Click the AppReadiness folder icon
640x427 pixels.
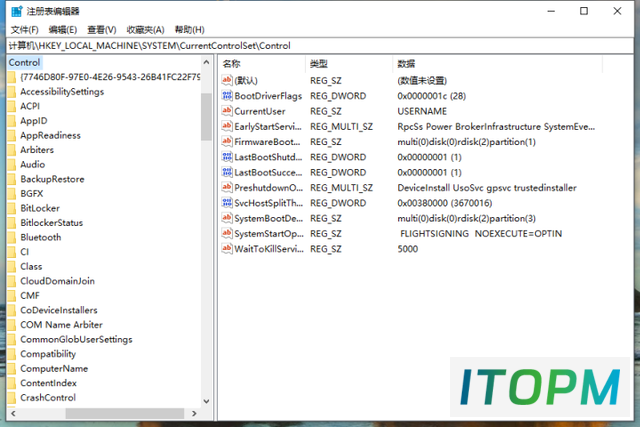click(x=12, y=135)
